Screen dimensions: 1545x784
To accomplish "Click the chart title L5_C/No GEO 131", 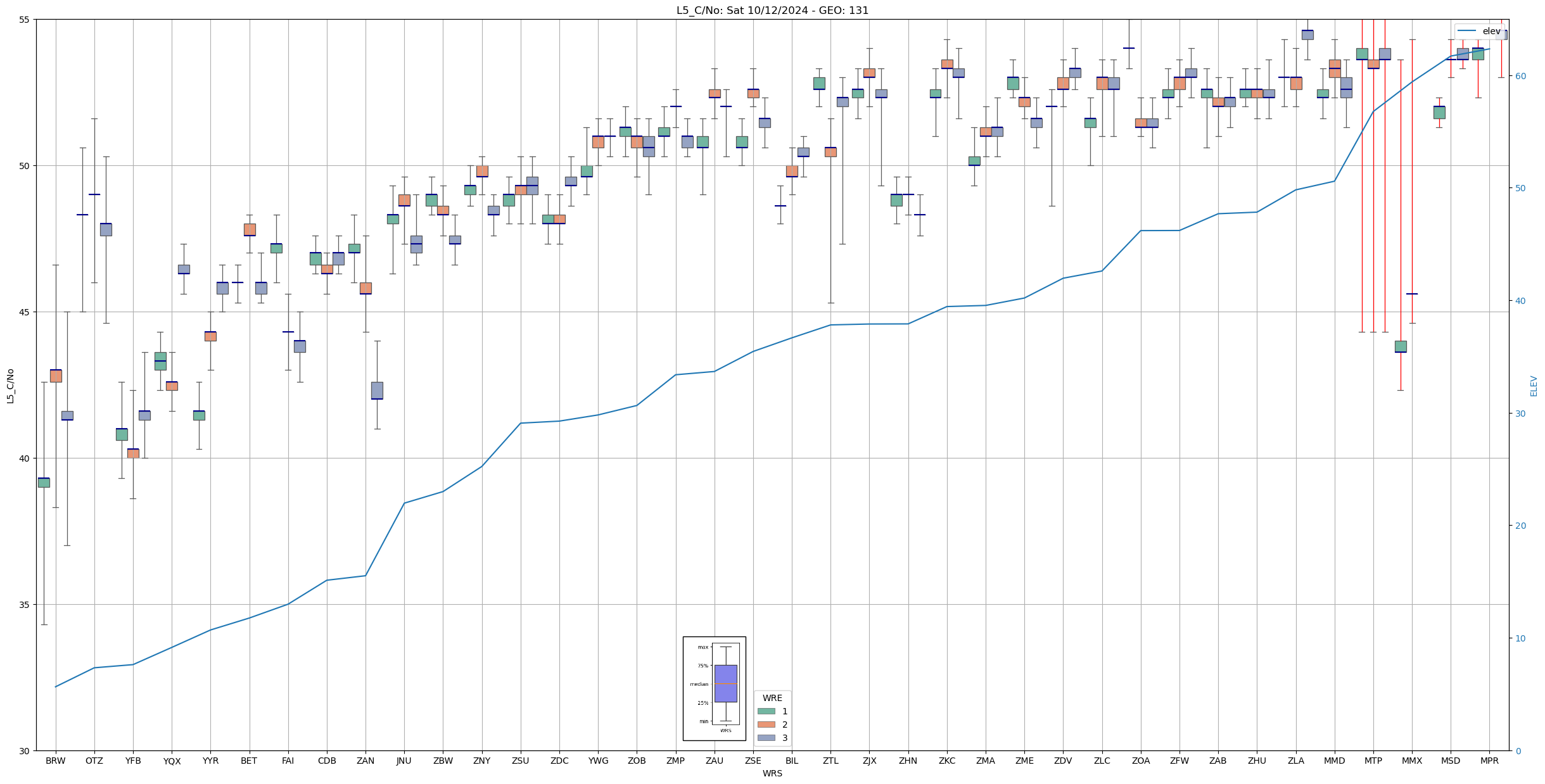I will pyautogui.click(x=772, y=10).
